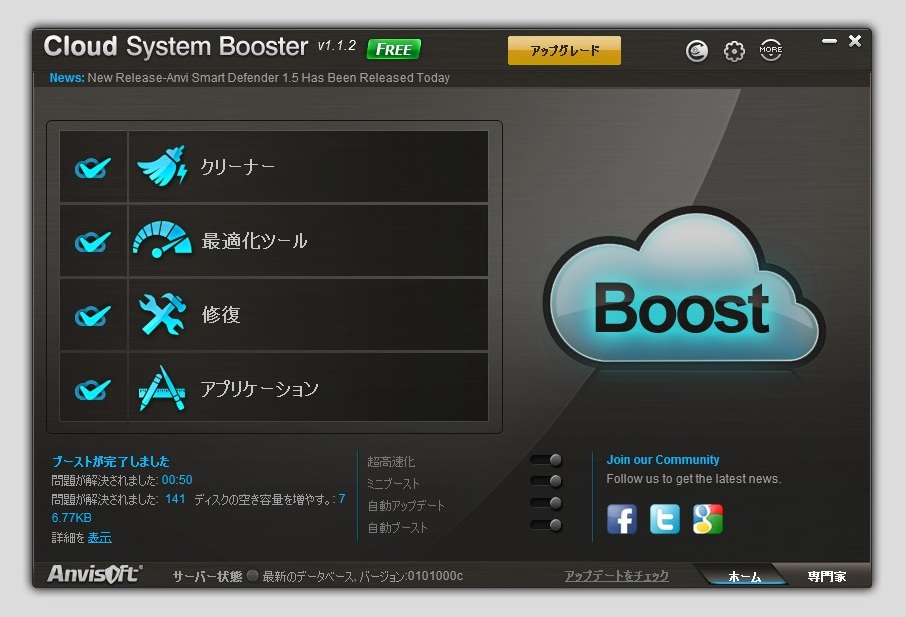Toggle the クリーナー category checkmark

coord(93,165)
